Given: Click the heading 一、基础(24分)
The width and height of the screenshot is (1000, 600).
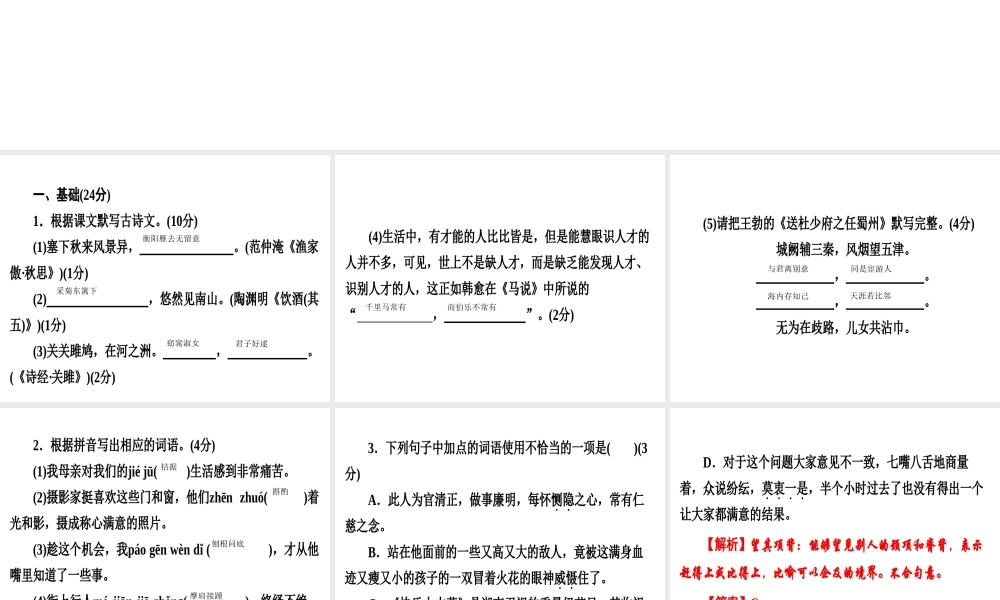Looking at the screenshot, I should (x=71, y=194).
